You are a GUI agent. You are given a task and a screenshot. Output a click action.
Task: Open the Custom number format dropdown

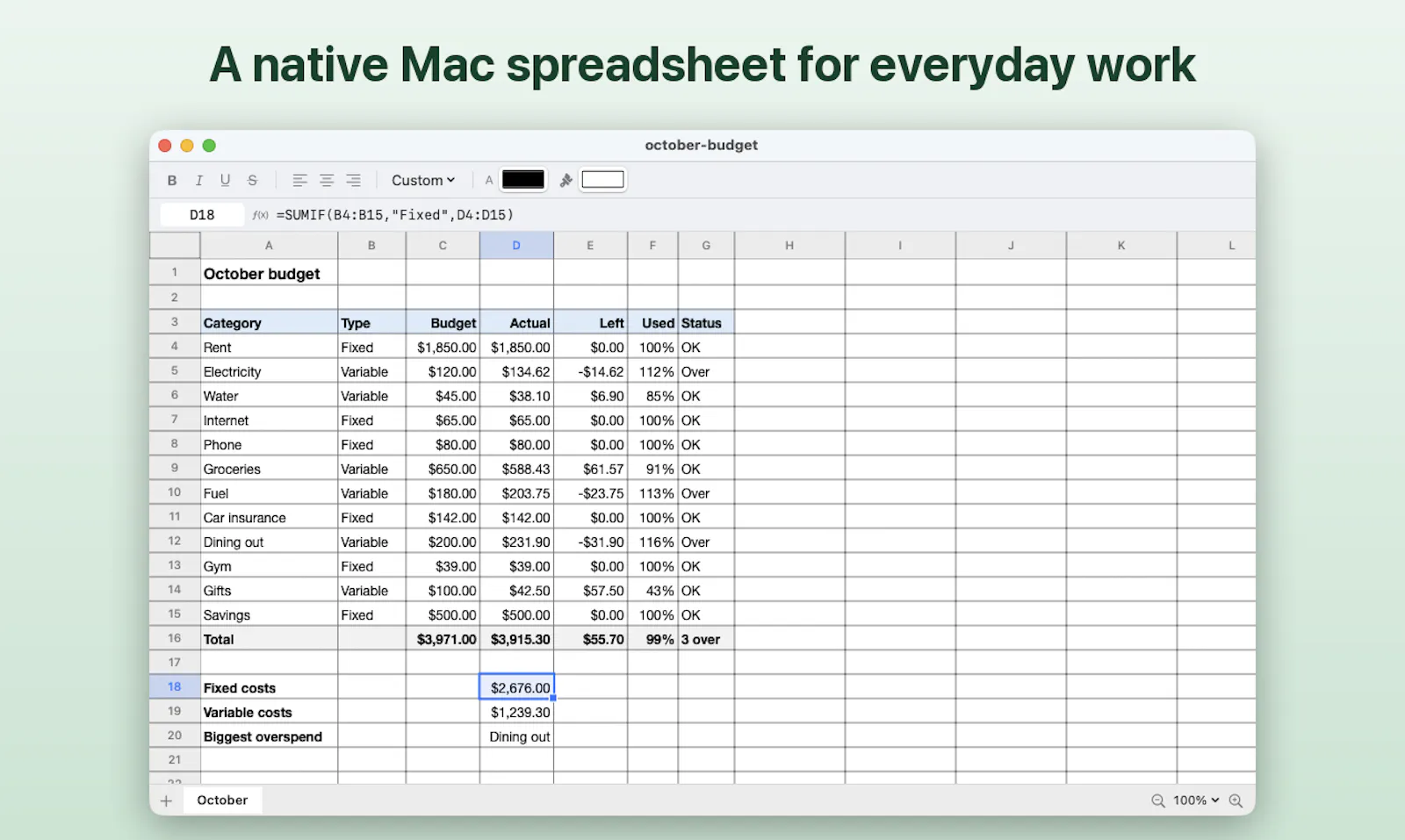(x=423, y=180)
